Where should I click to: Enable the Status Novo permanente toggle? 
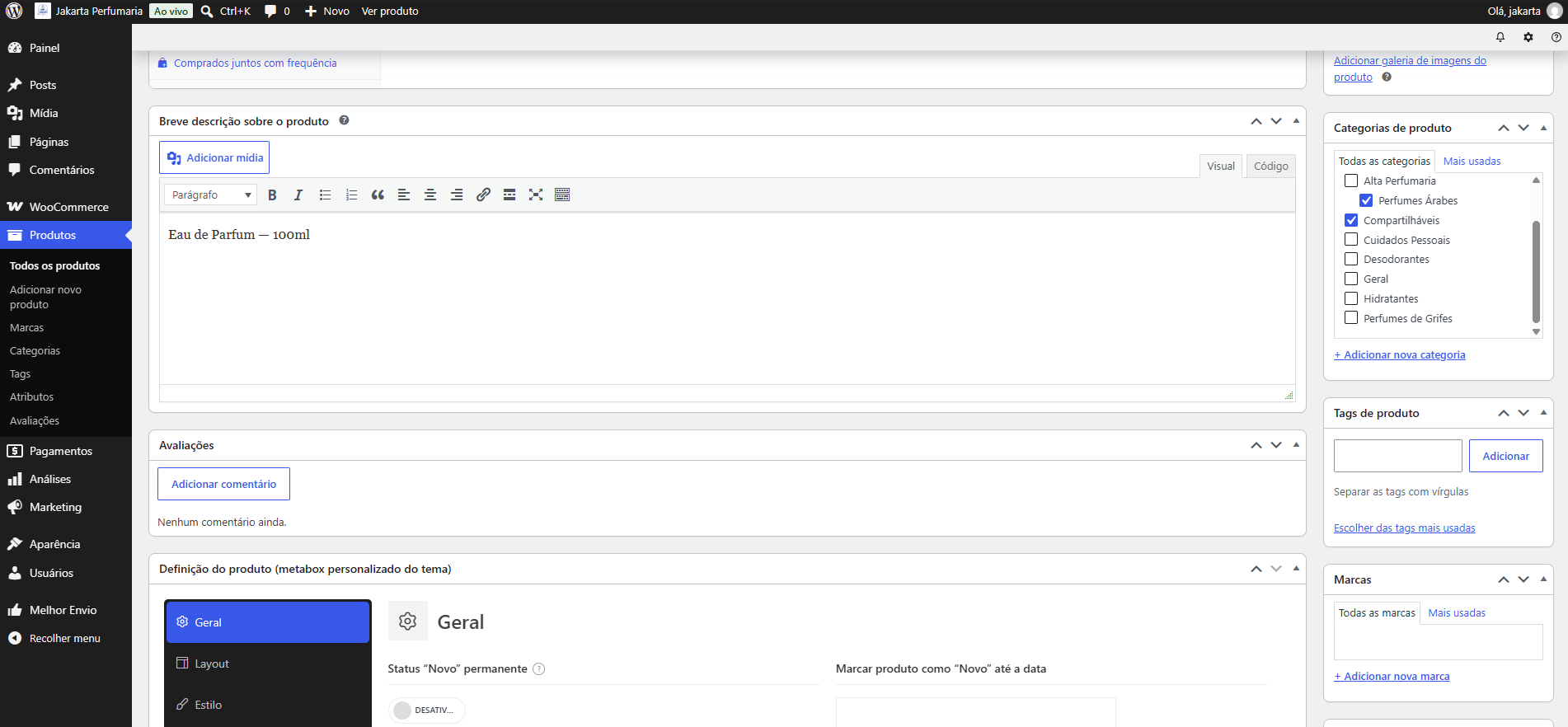(426, 711)
